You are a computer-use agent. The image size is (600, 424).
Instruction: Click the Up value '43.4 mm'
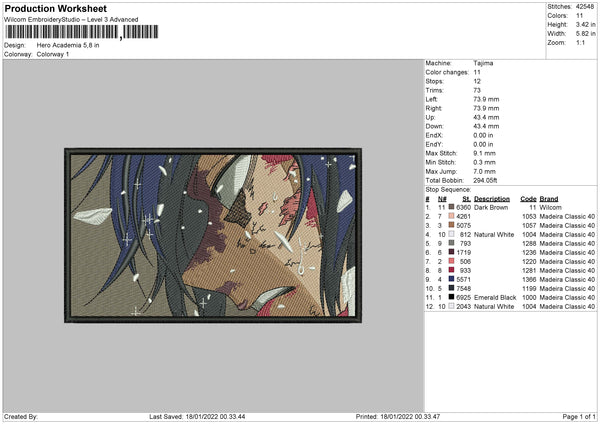486,117
